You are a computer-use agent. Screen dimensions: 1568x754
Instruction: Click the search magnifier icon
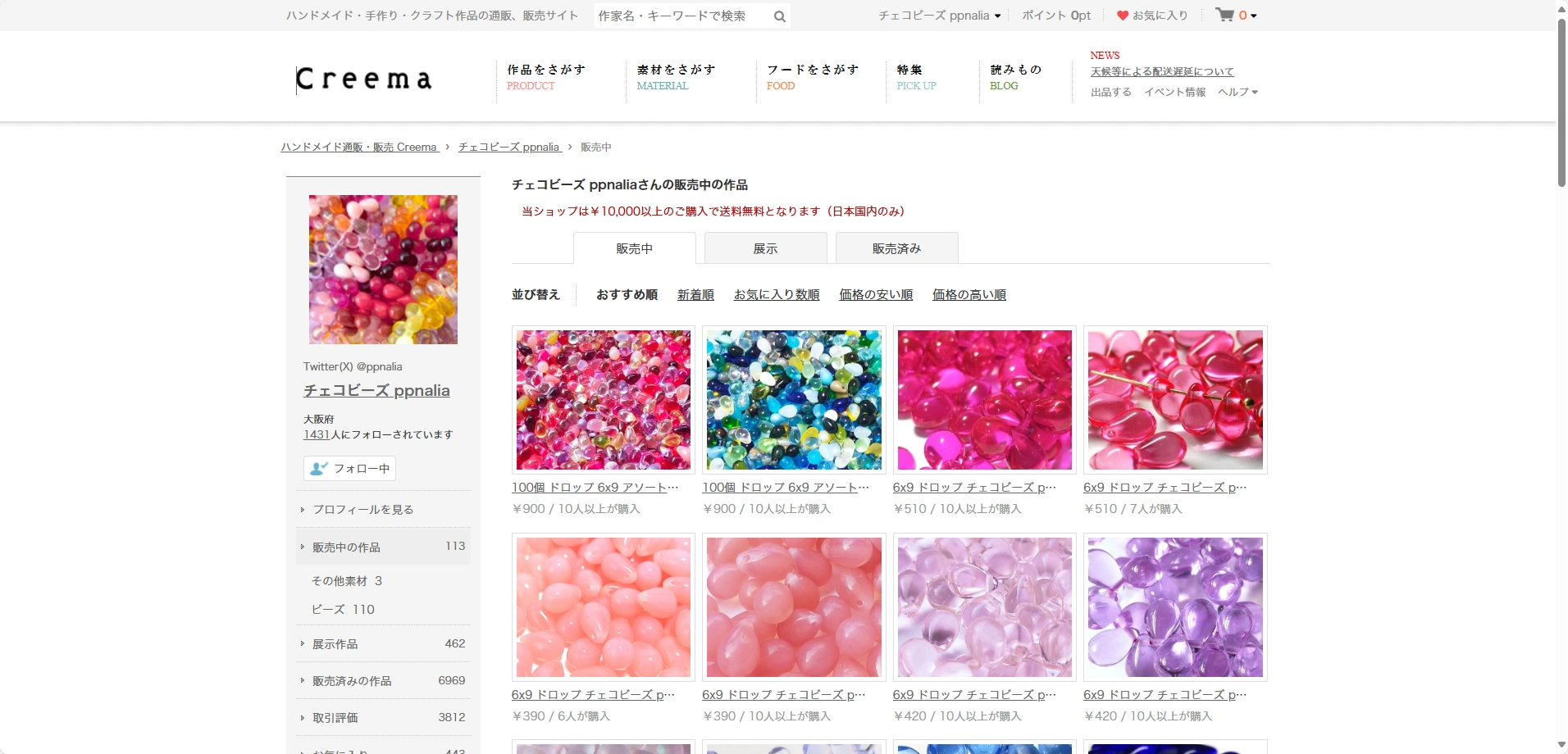779,16
